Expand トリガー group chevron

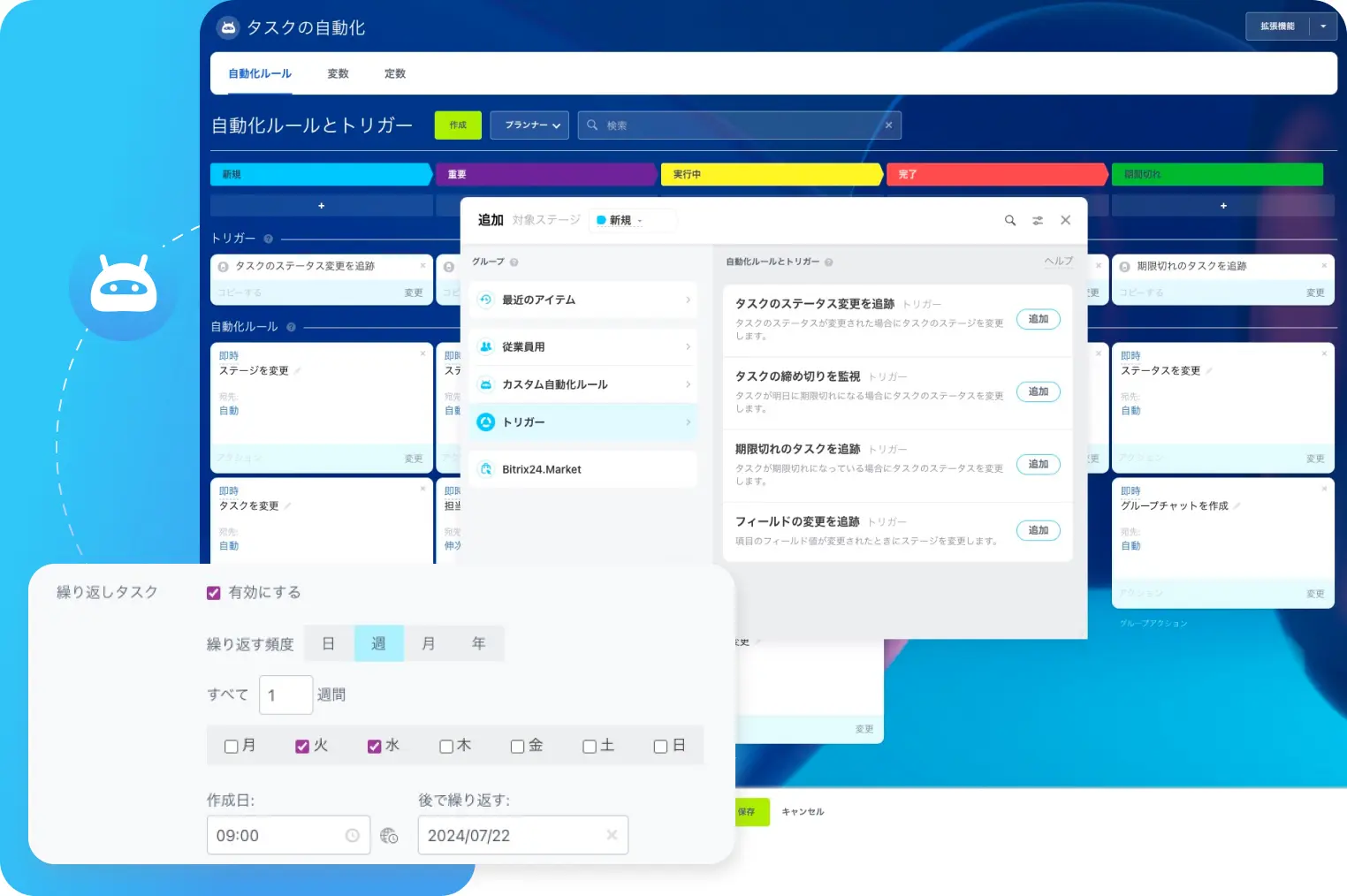coord(688,422)
